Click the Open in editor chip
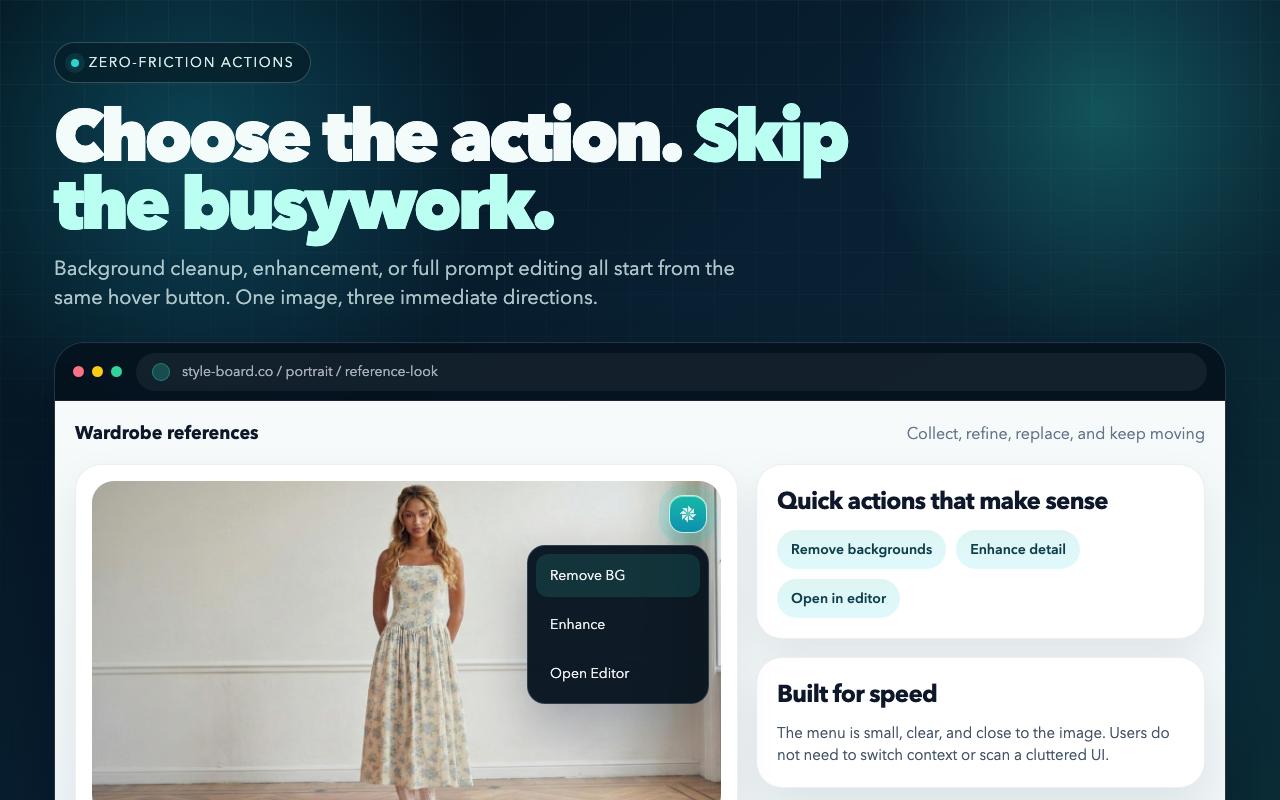This screenshot has width=1280, height=800. (838, 598)
